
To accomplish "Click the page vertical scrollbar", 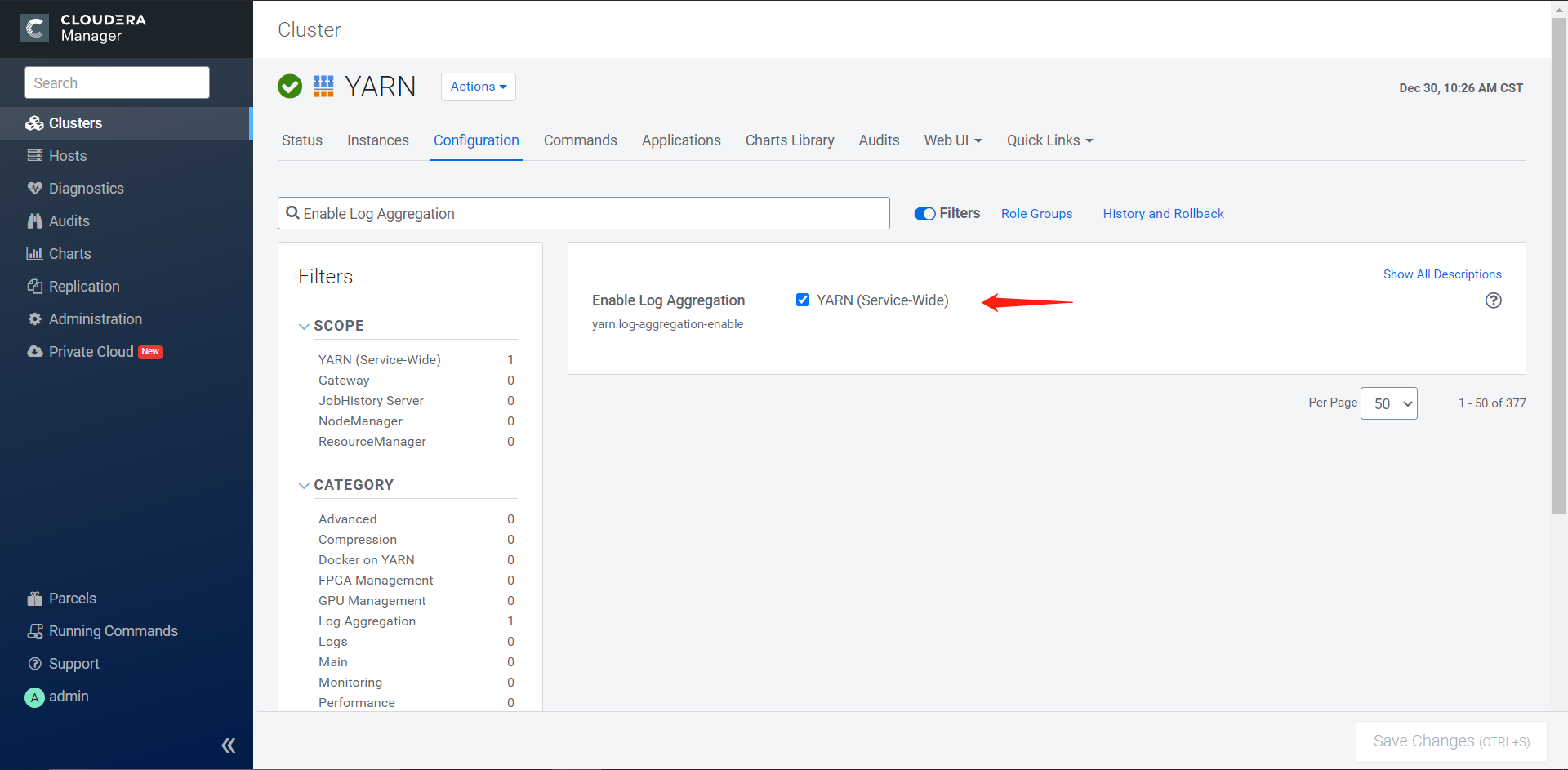I will tap(1559, 265).
